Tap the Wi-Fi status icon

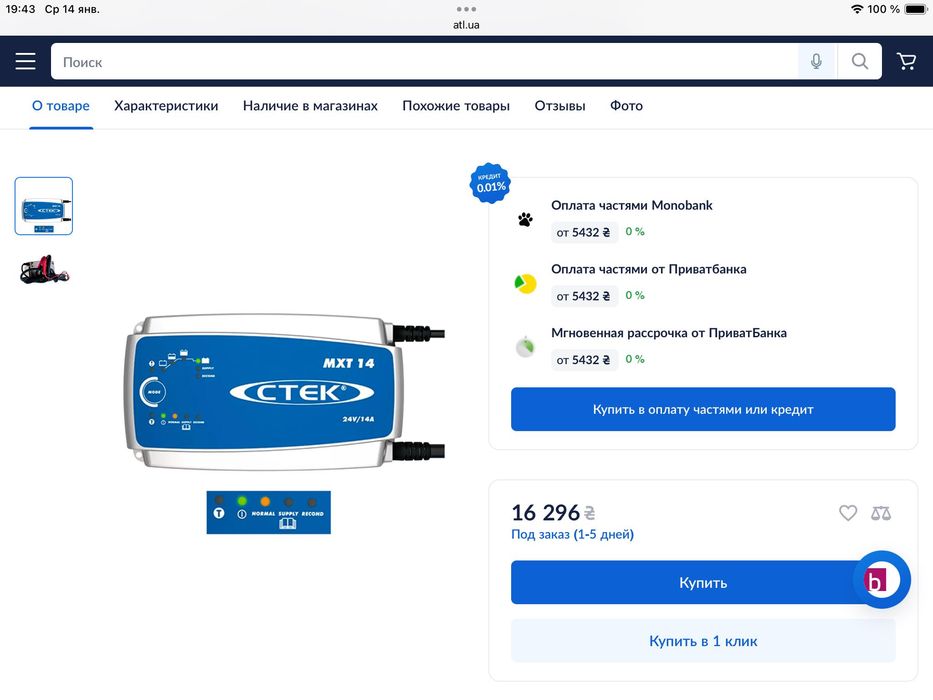coord(856,9)
